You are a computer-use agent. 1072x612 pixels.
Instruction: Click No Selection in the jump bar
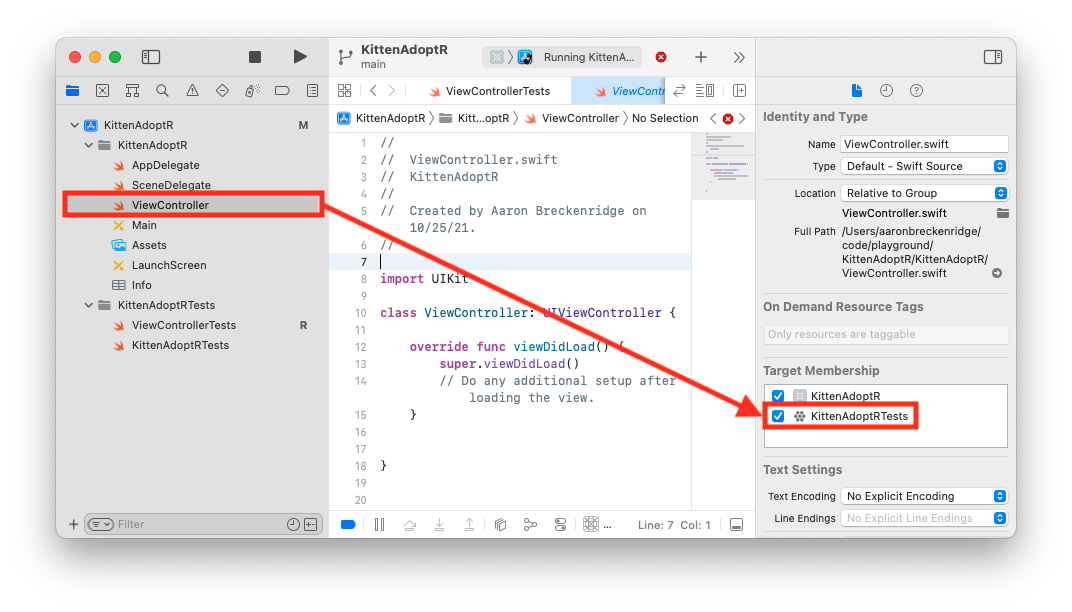pyautogui.click(x=665, y=118)
